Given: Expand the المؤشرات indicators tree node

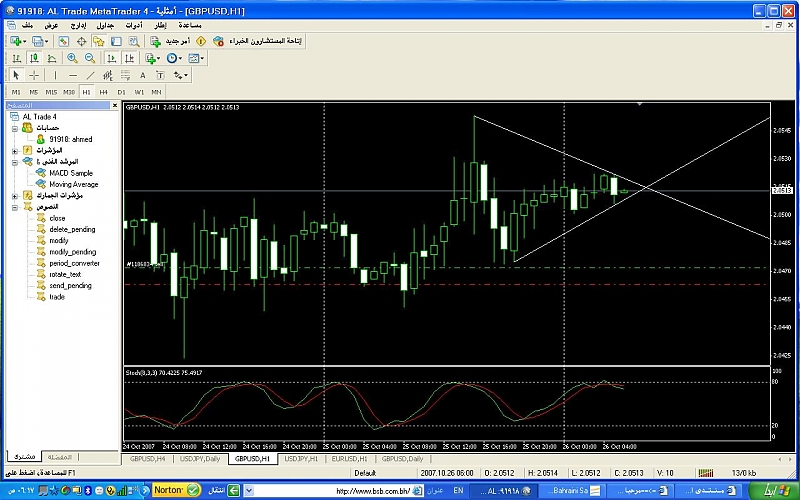Looking at the screenshot, I should point(15,151).
